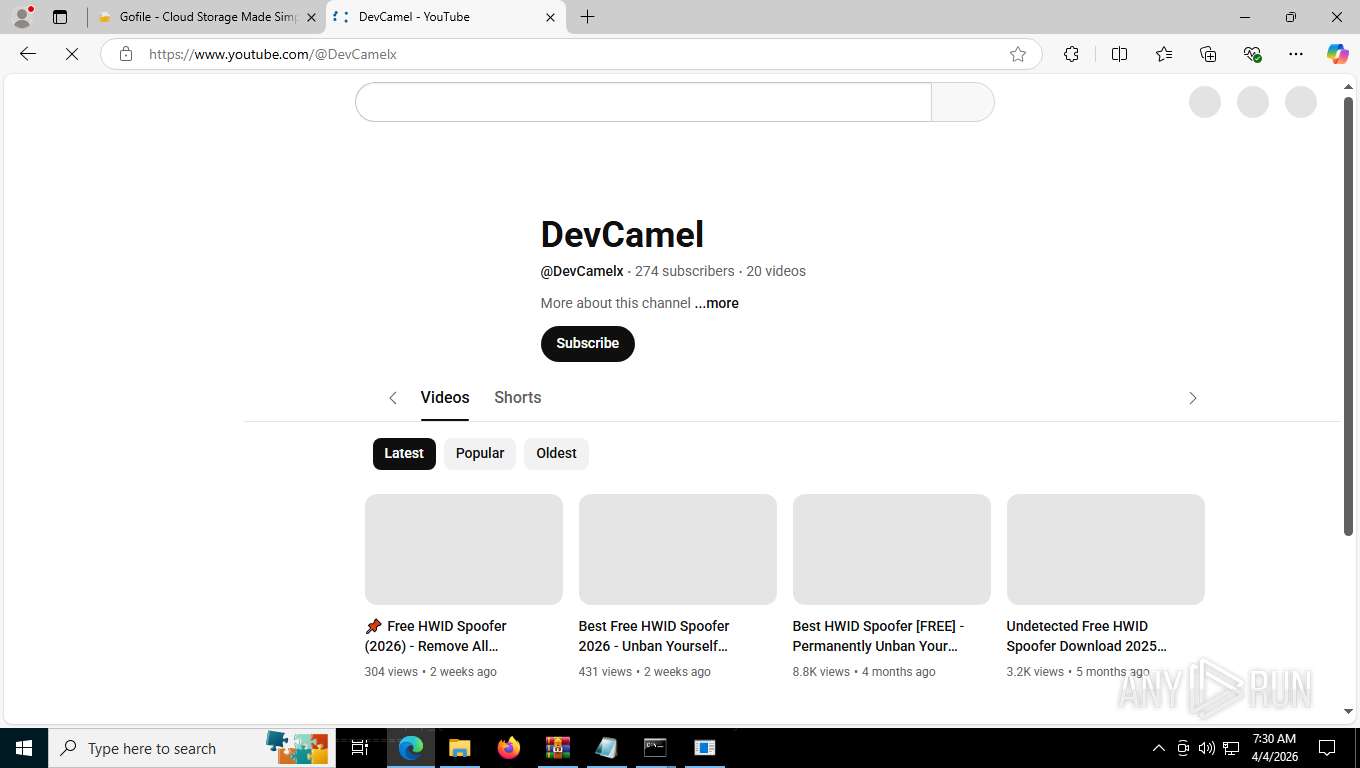
Task: Select DevCamel - YouTube tab
Action: coord(445,17)
